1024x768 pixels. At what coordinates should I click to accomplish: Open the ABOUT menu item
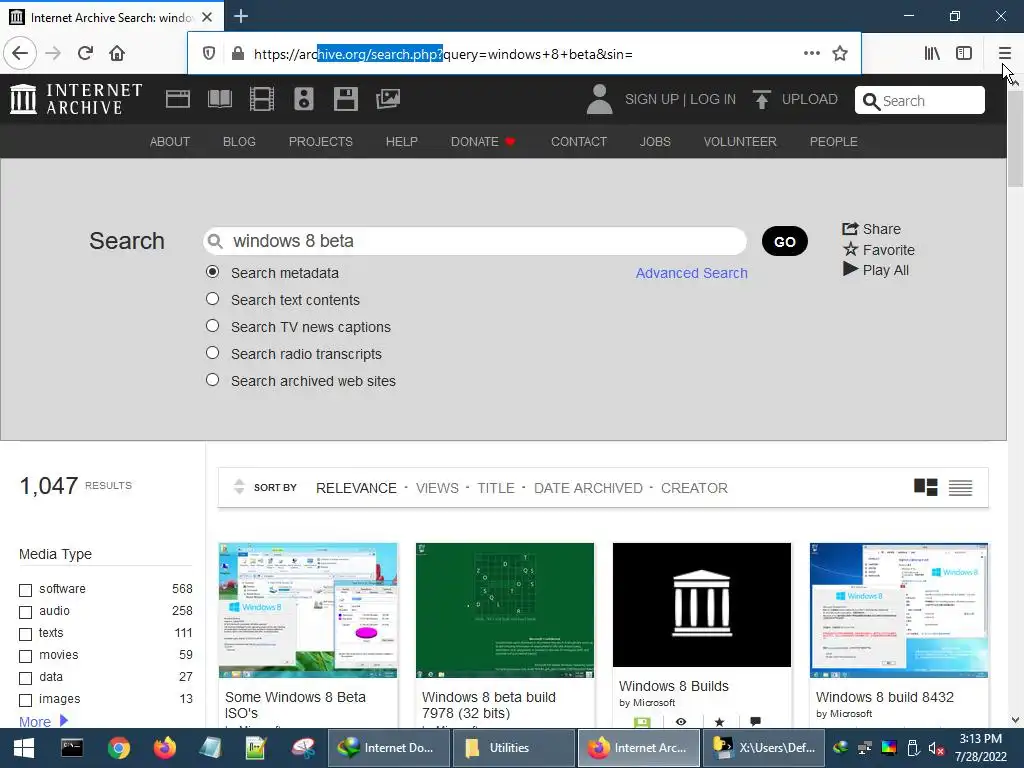[x=170, y=142]
